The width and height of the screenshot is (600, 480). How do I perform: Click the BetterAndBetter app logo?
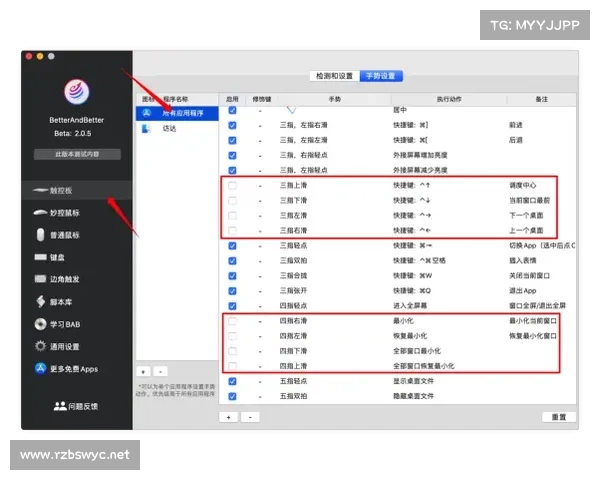77,94
